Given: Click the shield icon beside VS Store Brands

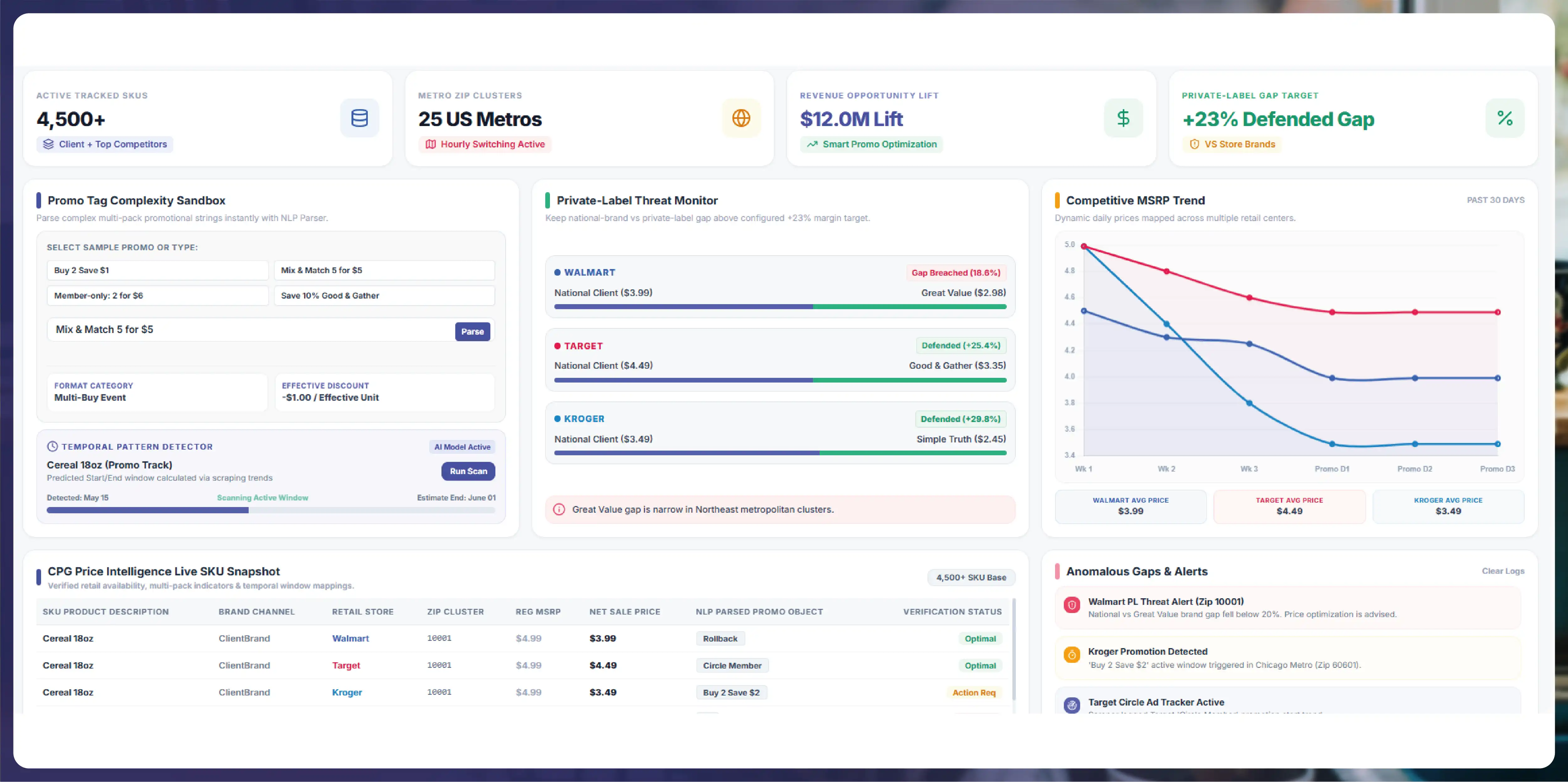Looking at the screenshot, I should (1194, 144).
